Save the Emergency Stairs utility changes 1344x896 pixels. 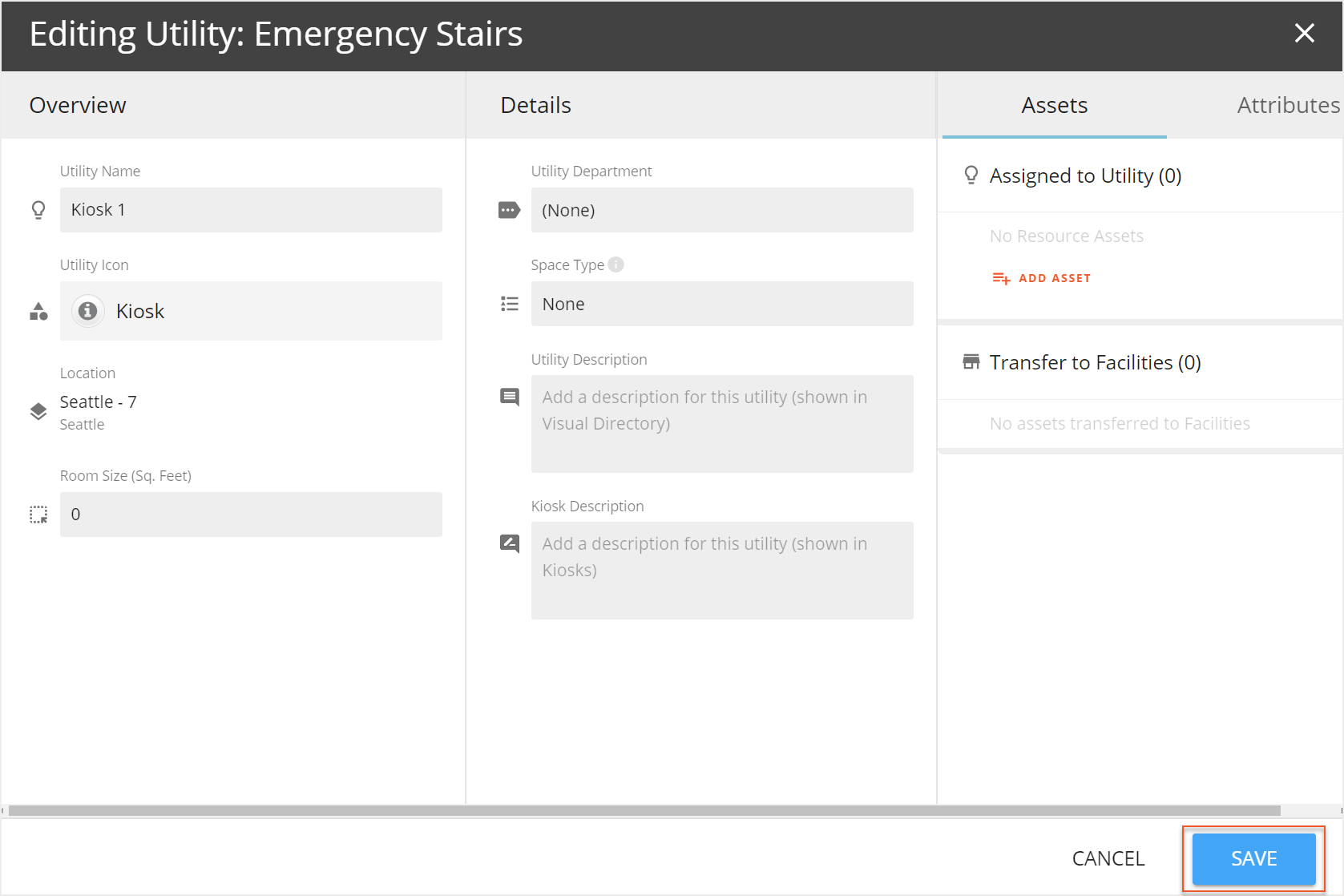1253,858
